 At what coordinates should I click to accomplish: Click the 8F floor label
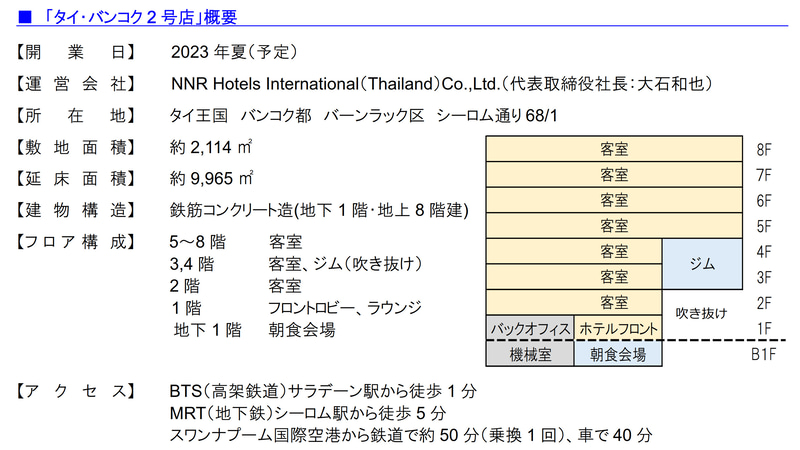(764, 149)
